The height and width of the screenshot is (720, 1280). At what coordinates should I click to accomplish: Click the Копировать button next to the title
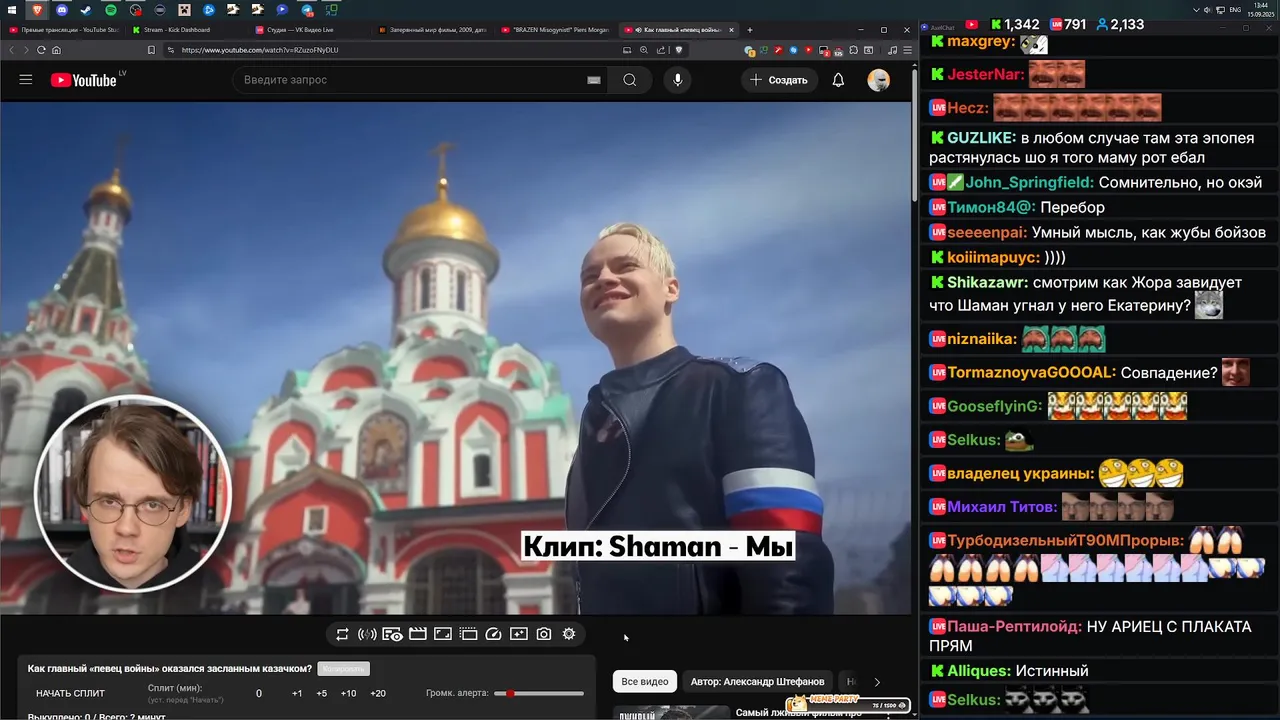click(345, 669)
